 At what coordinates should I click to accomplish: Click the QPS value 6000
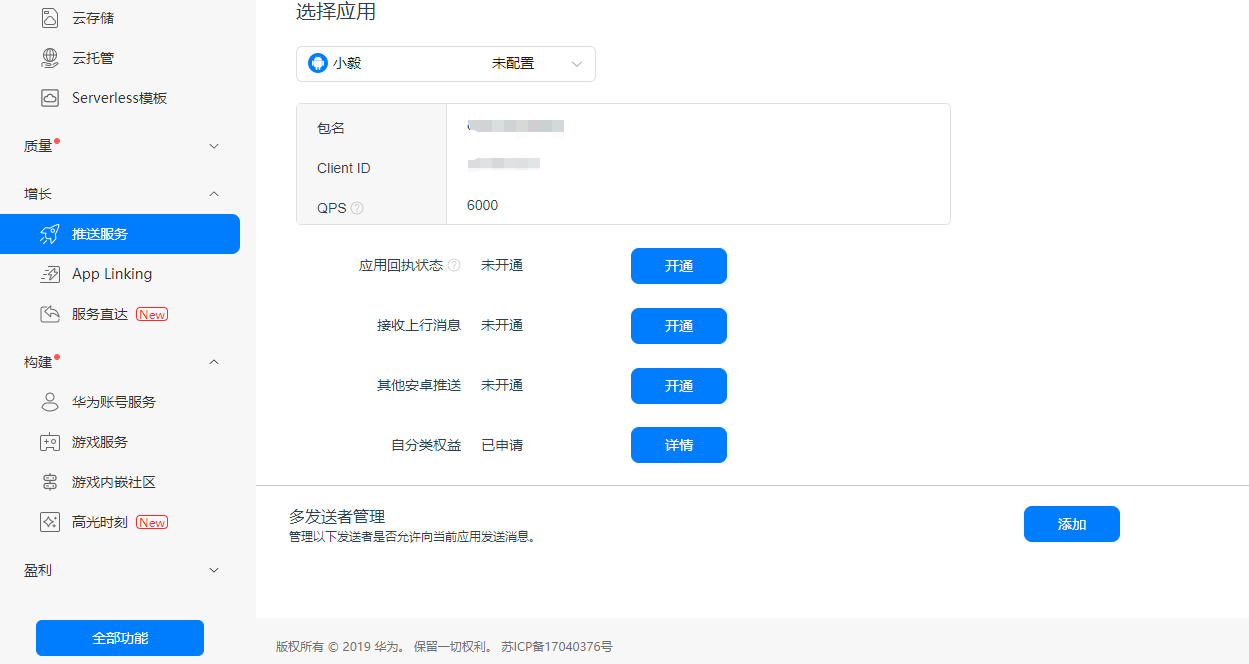(x=482, y=205)
